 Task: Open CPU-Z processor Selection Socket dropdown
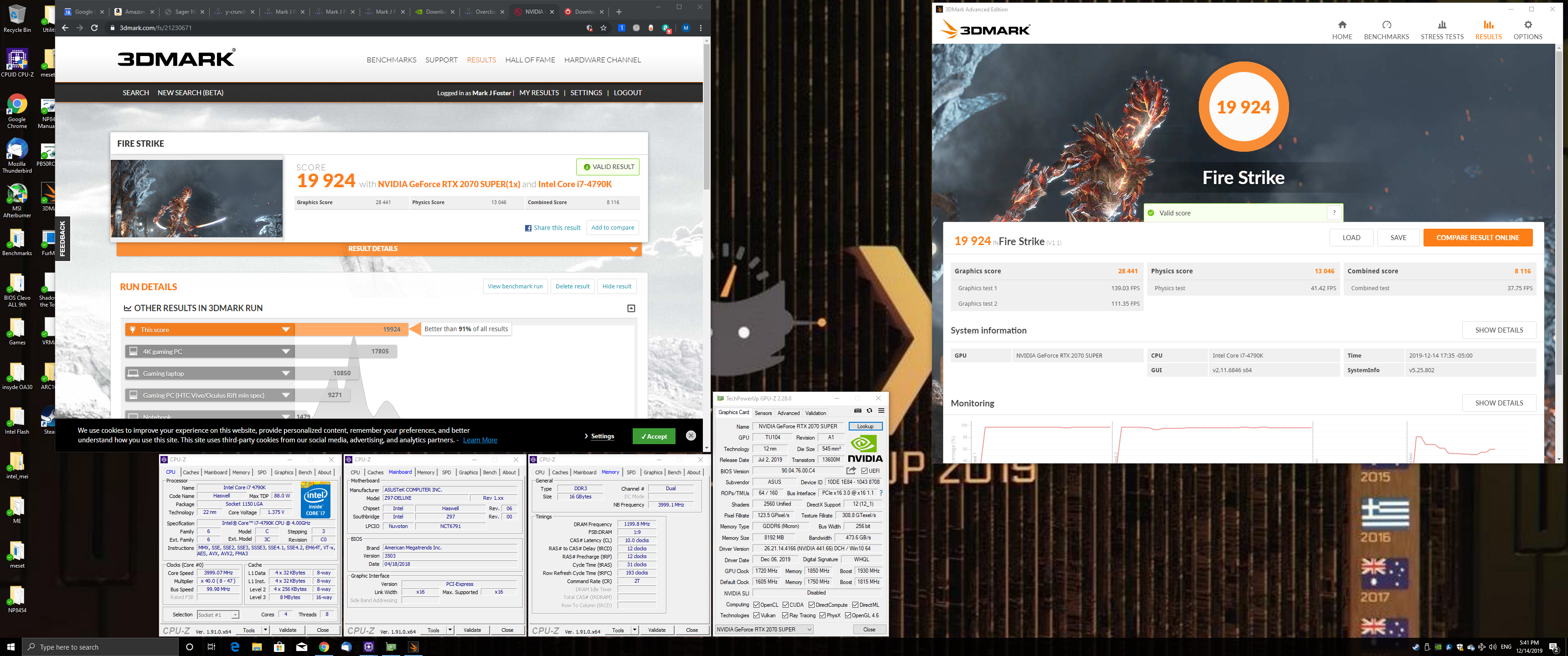click(218, 615)
